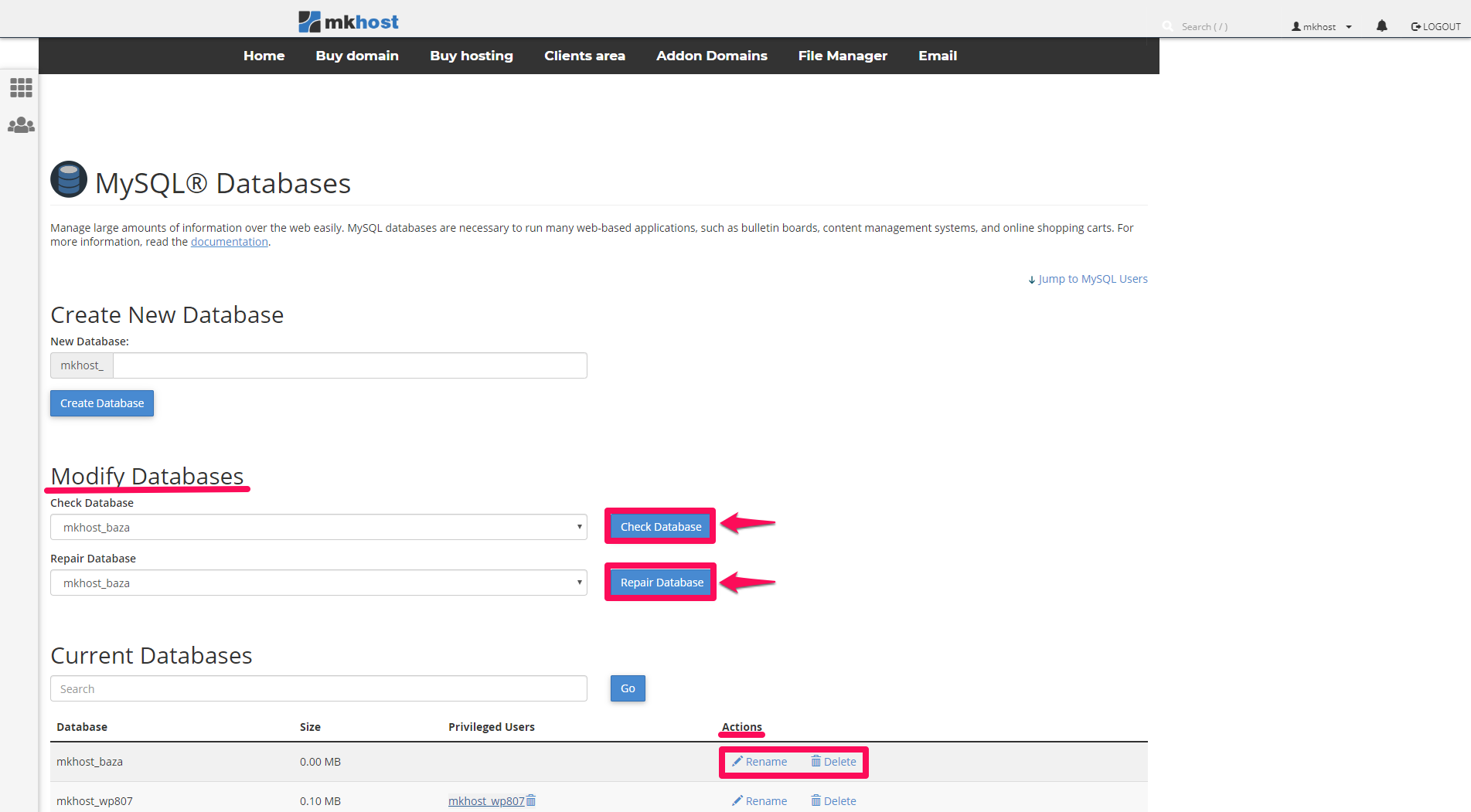Open the apps grid sidebar icon
Viewport: 1471px width, 812px height.
click(x=21, y=87)
